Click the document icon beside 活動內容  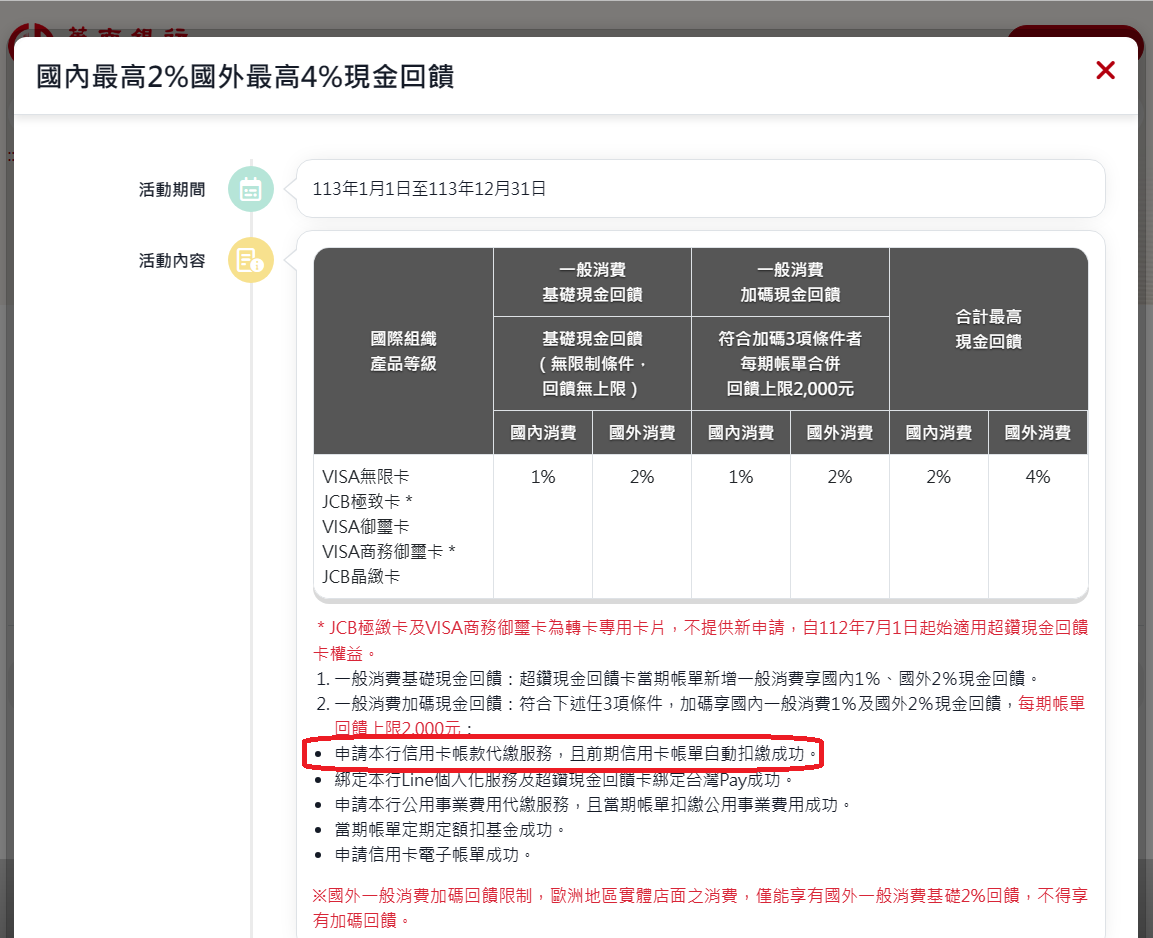(250, 261)
